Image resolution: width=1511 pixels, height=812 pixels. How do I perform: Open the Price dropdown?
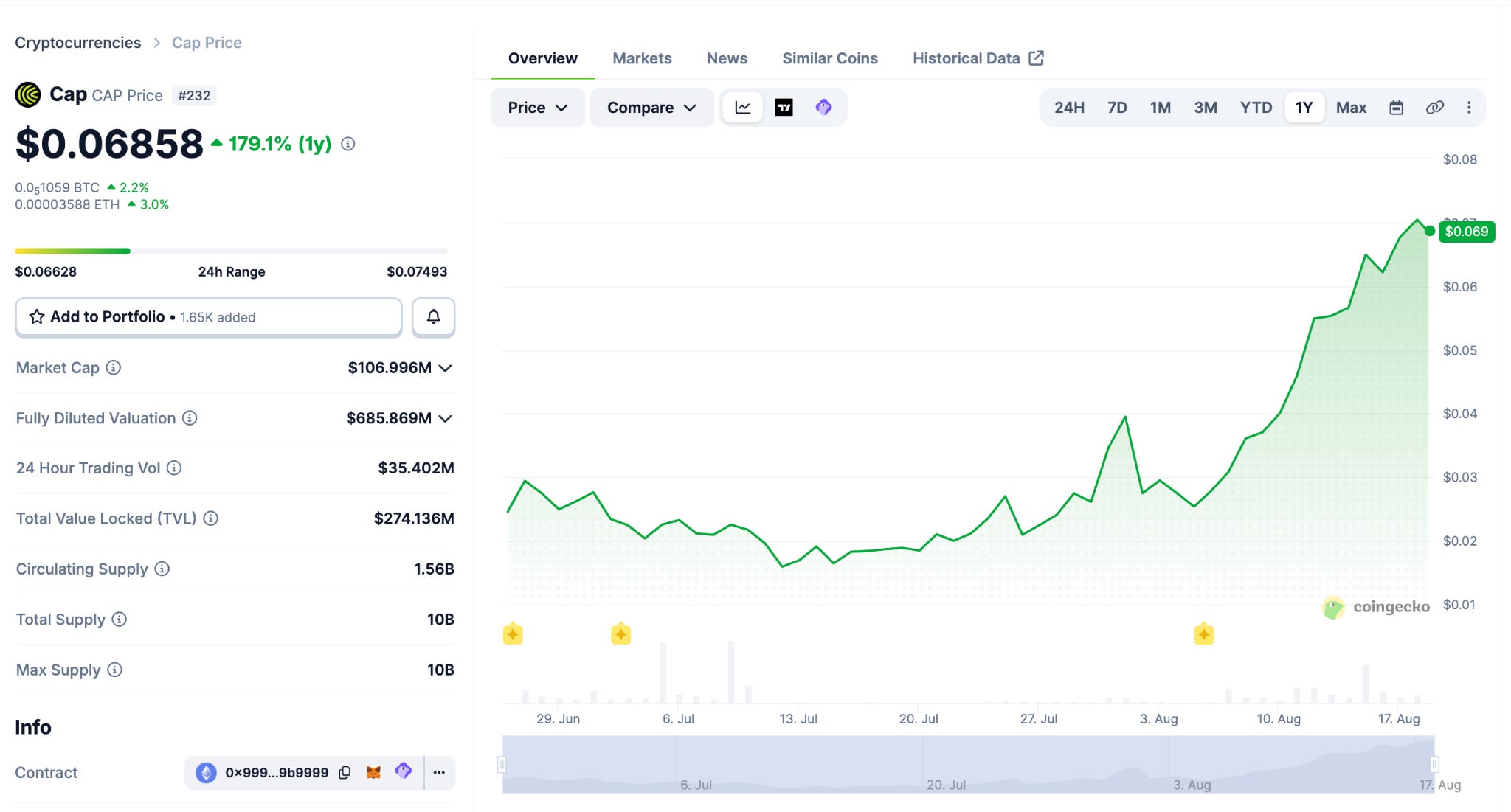[538, 108]
